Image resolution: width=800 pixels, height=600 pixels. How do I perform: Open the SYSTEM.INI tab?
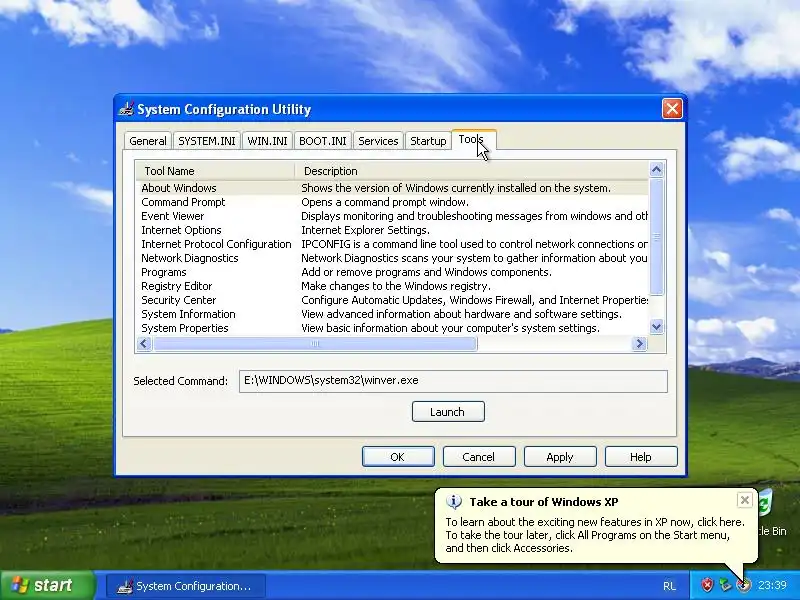point(207,141)
